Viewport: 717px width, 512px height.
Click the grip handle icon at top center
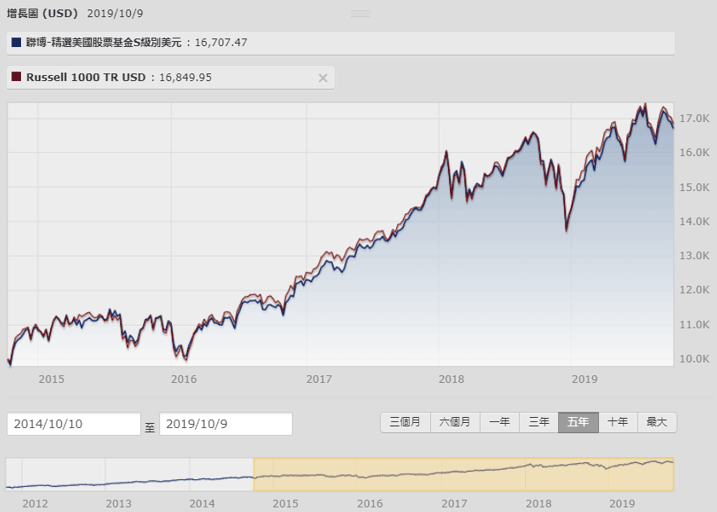360,14
